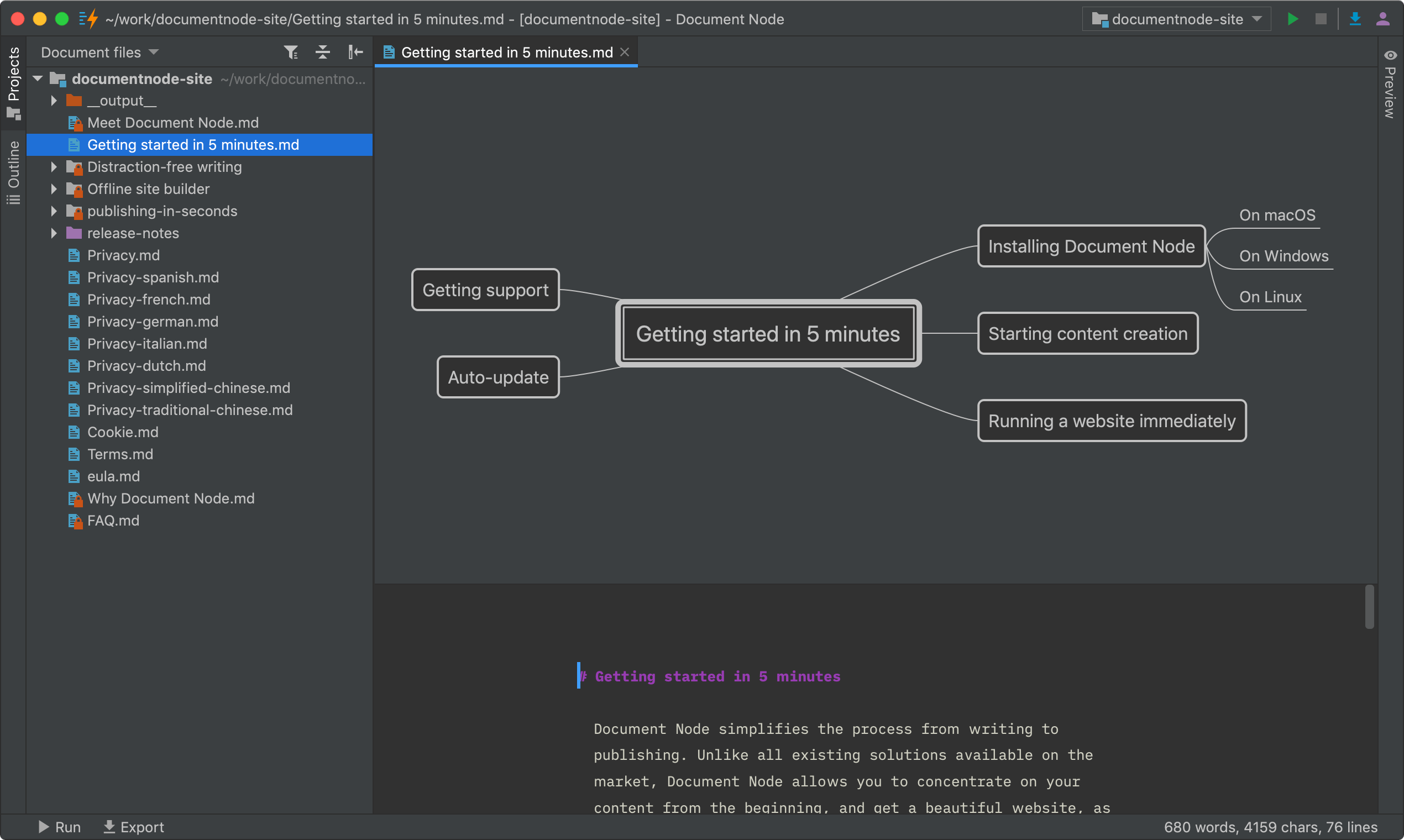Click the project folder icon beside documentnode-site root
This screenshot has width=1404, height=840.
[x=58, y=79]
